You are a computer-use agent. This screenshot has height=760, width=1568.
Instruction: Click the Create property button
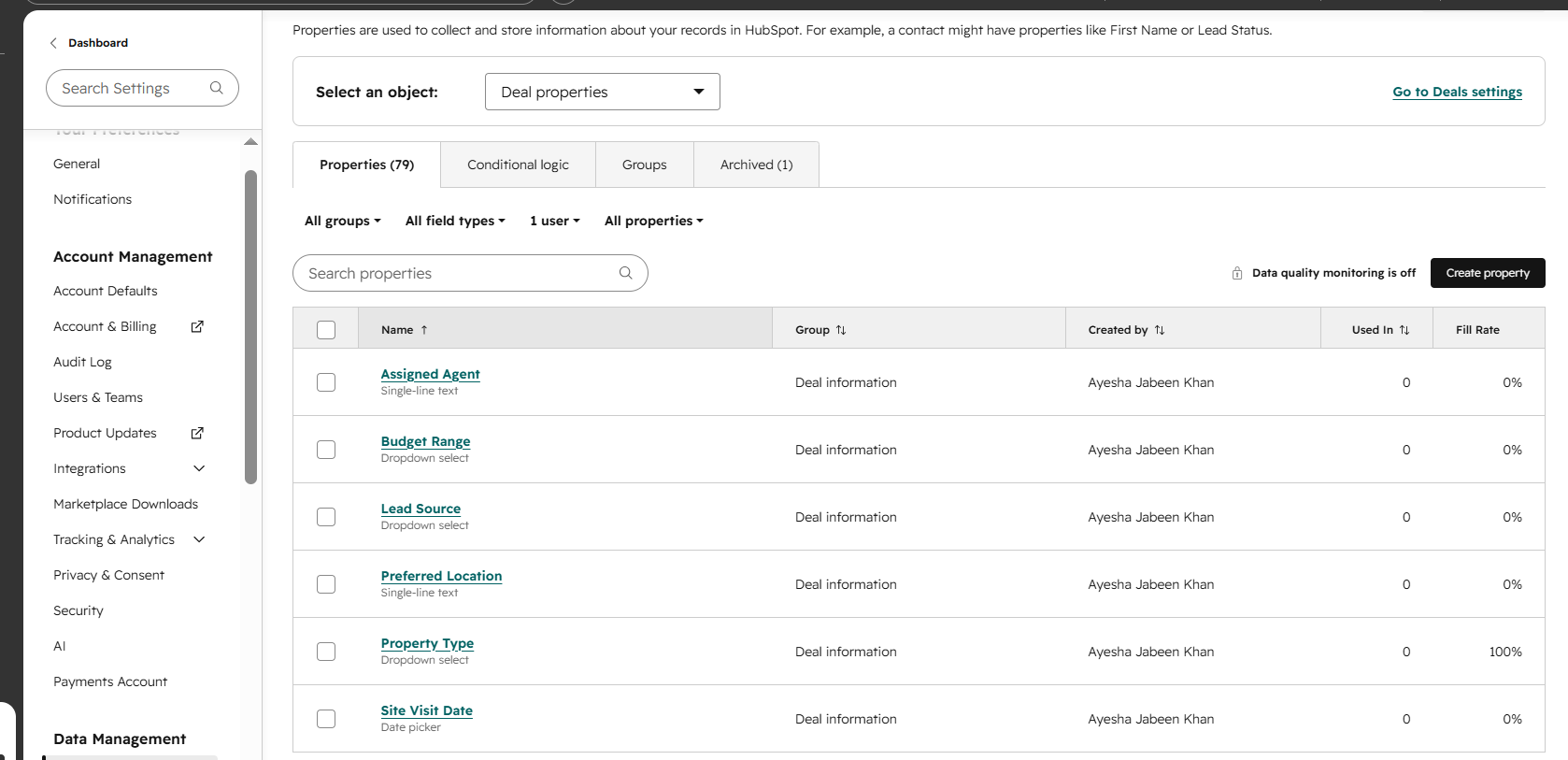1488,273
